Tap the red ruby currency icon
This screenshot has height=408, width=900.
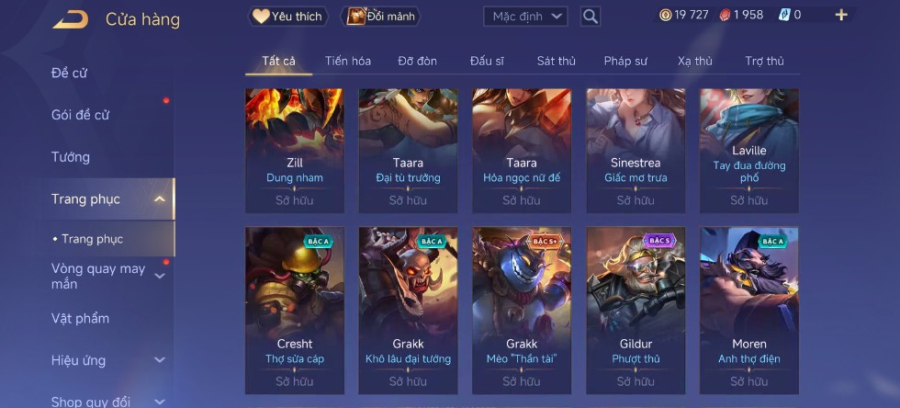[x=726, y=15]
